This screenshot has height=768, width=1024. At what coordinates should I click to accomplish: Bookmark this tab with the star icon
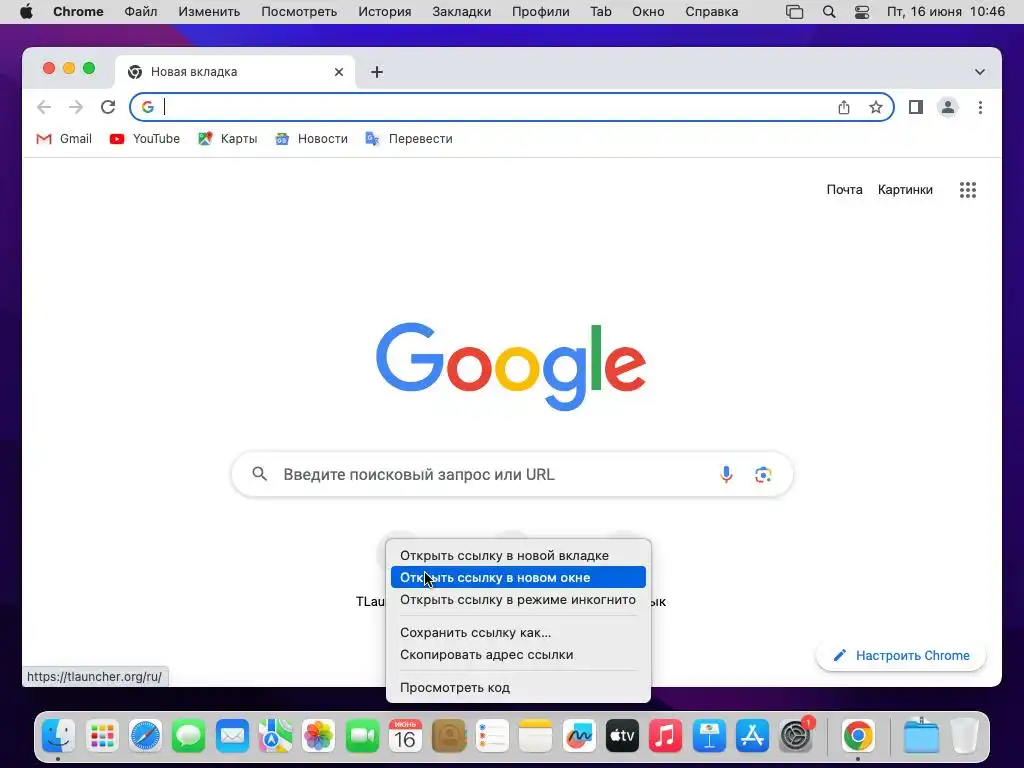pyautogui.click(x=876, y=107)
